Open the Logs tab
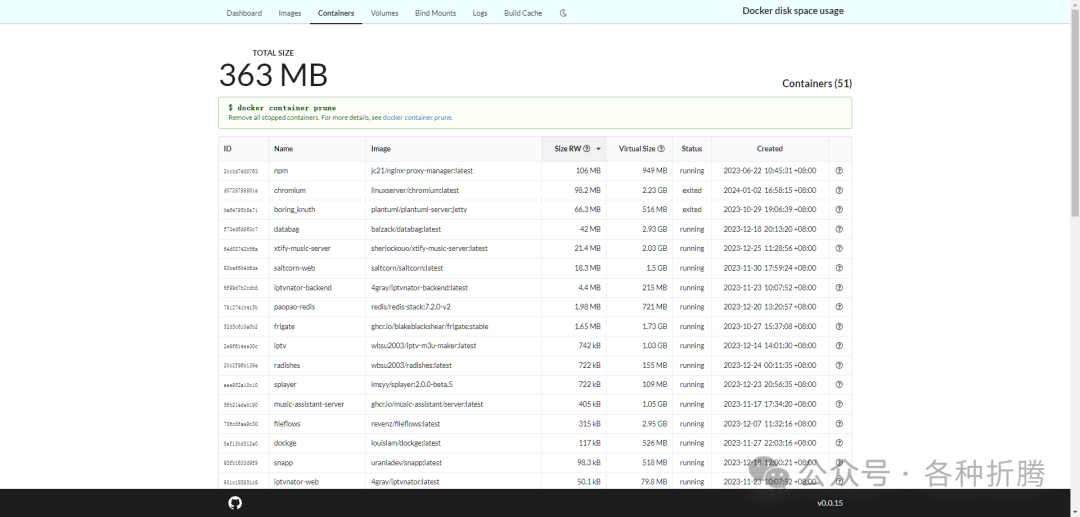Screen dimensions: 1080x517 480,13
